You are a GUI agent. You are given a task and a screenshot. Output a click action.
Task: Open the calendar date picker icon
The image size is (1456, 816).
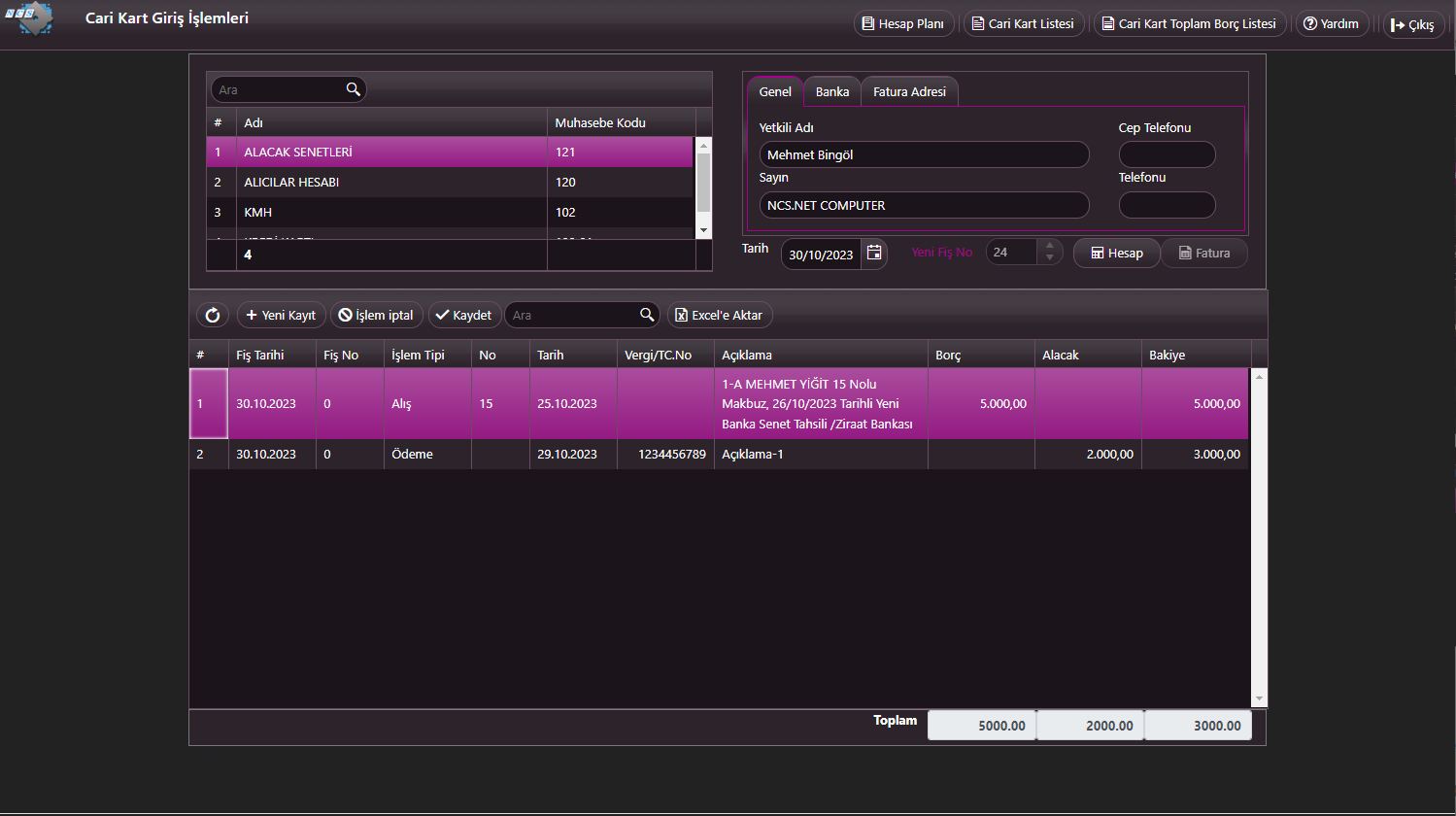[874, 254]
